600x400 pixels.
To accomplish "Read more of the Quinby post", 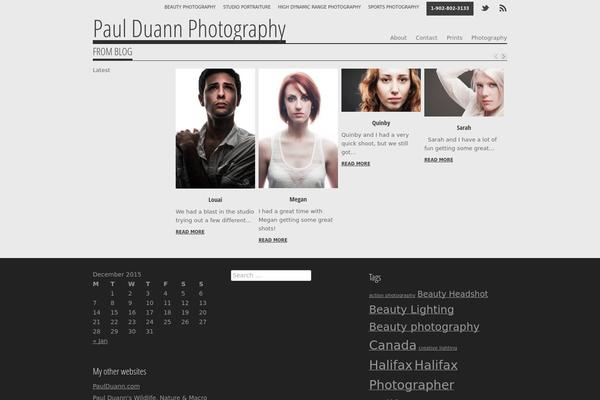I will coord(355,163).
